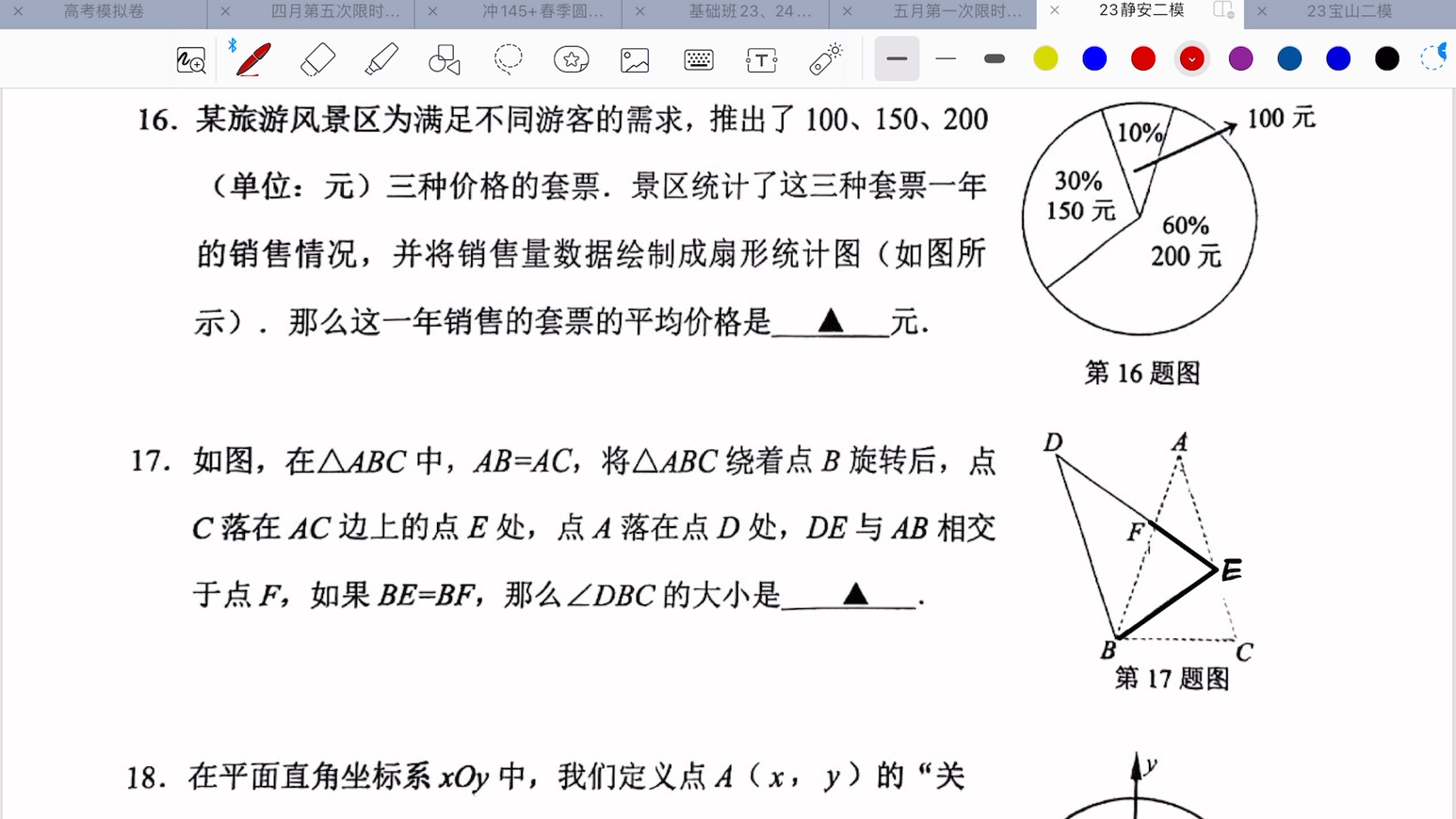Pick the yellow pen color

pos(1045,58)
